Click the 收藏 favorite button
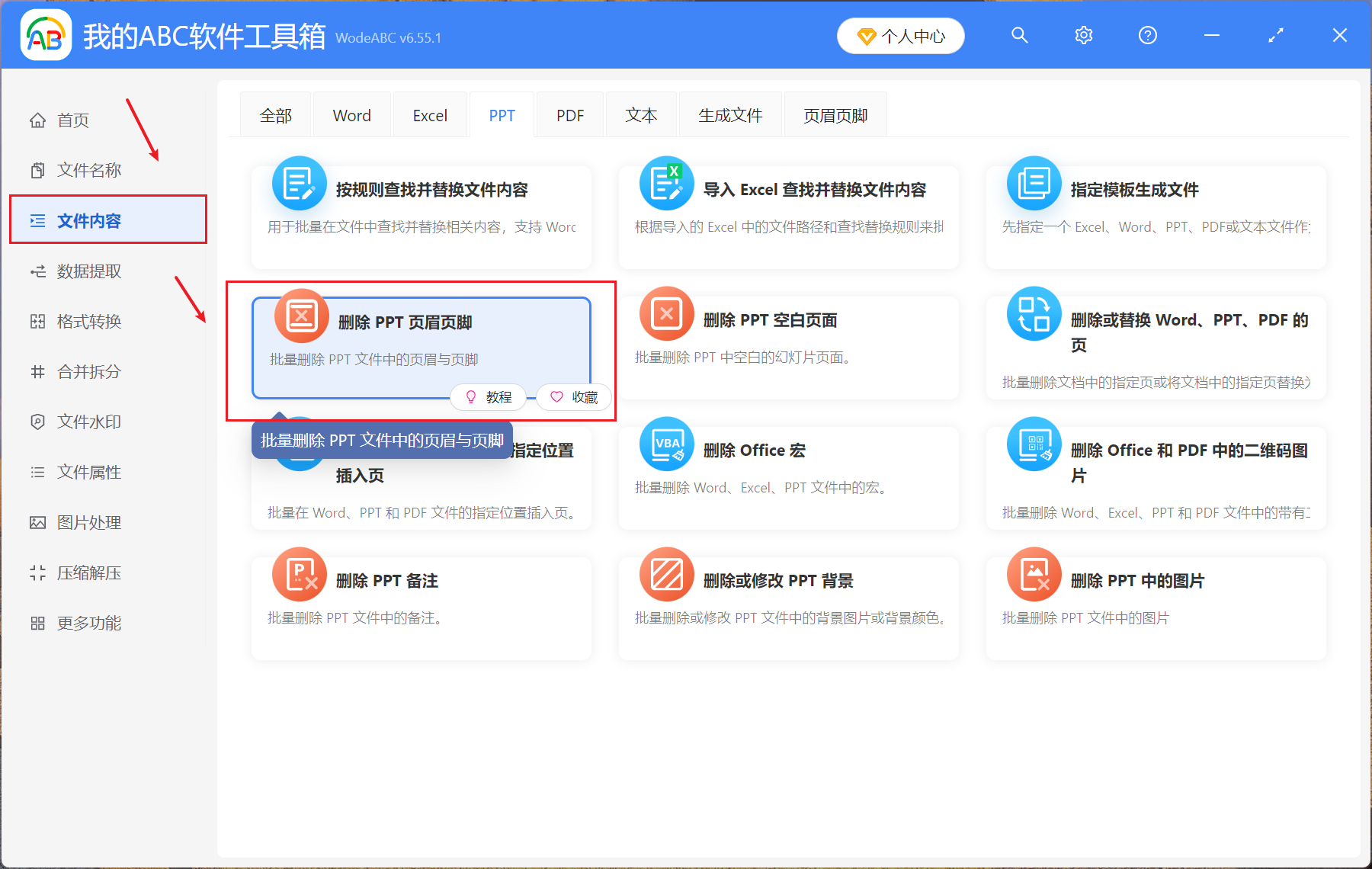This screenshot has height=869, width=1372. pos(574,397)
